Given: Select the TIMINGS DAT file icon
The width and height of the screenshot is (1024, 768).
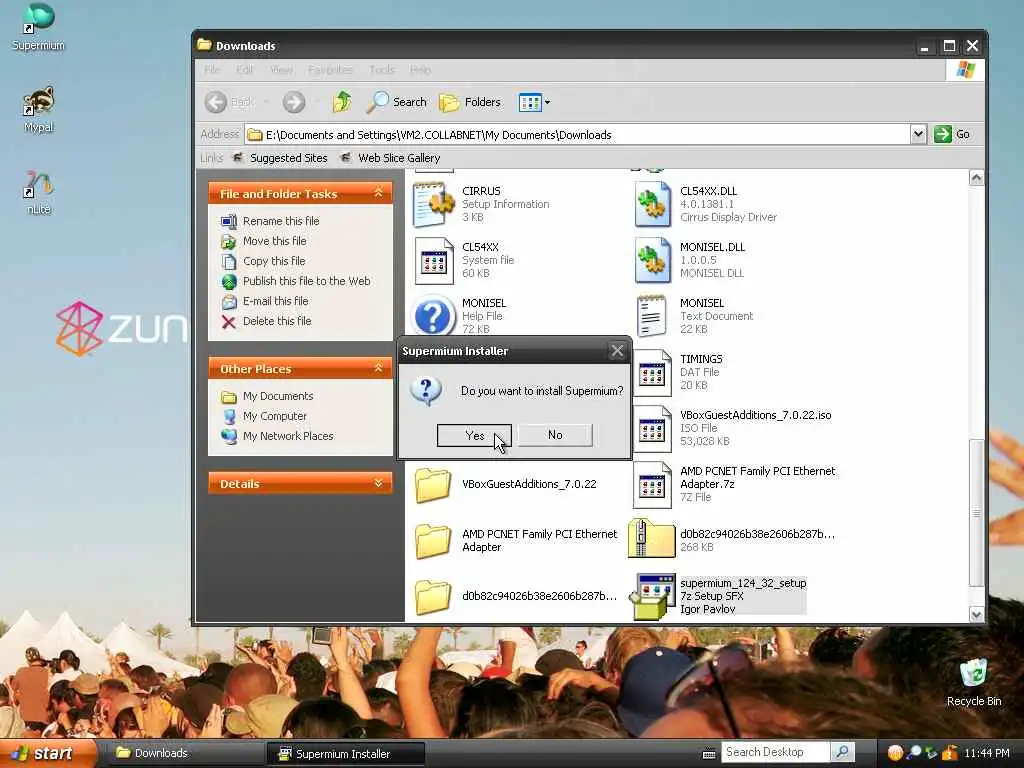Looking at the screenshot, I should (x=651, y=373).
